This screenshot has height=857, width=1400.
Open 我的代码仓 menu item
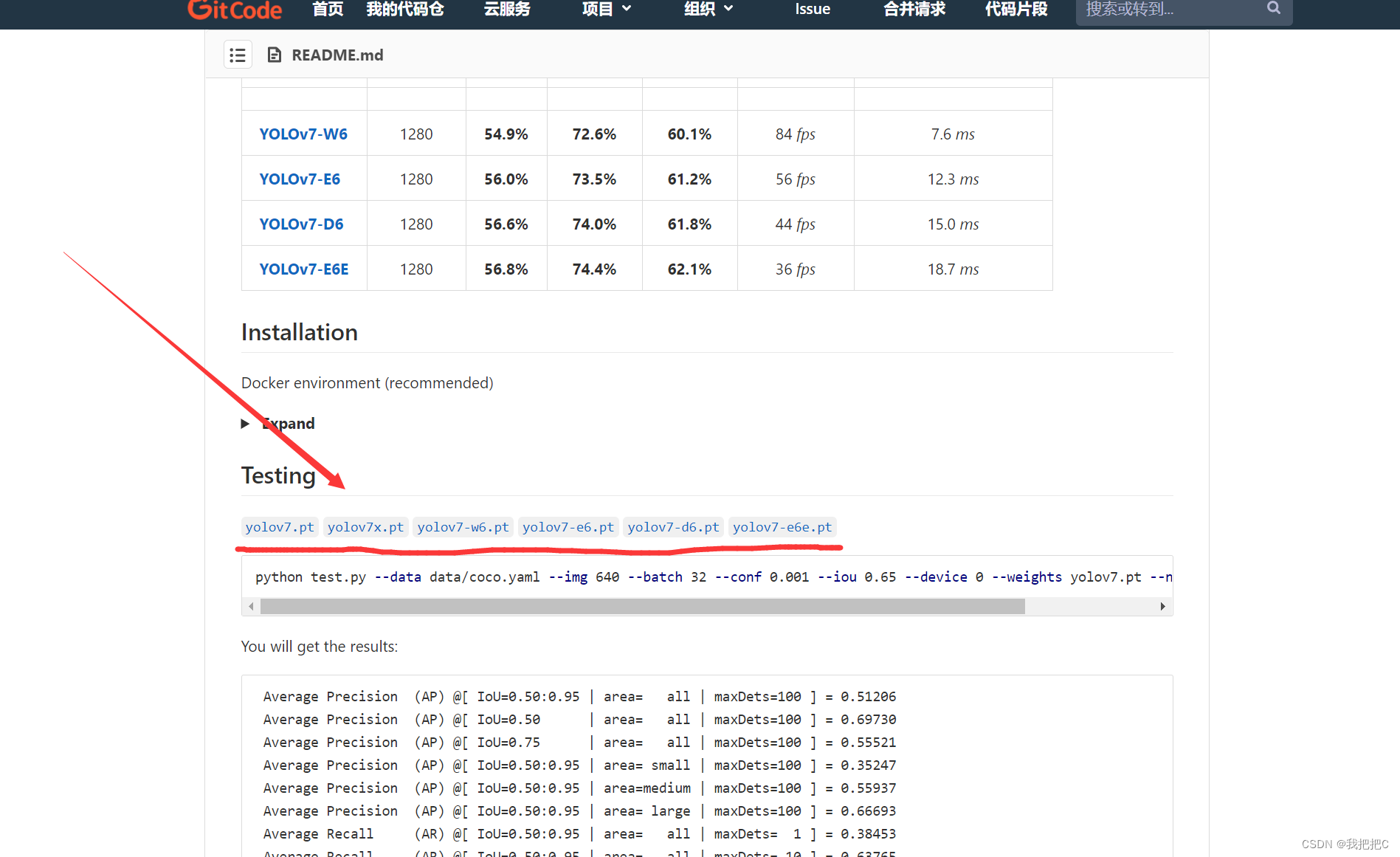[x=405, y=9]
